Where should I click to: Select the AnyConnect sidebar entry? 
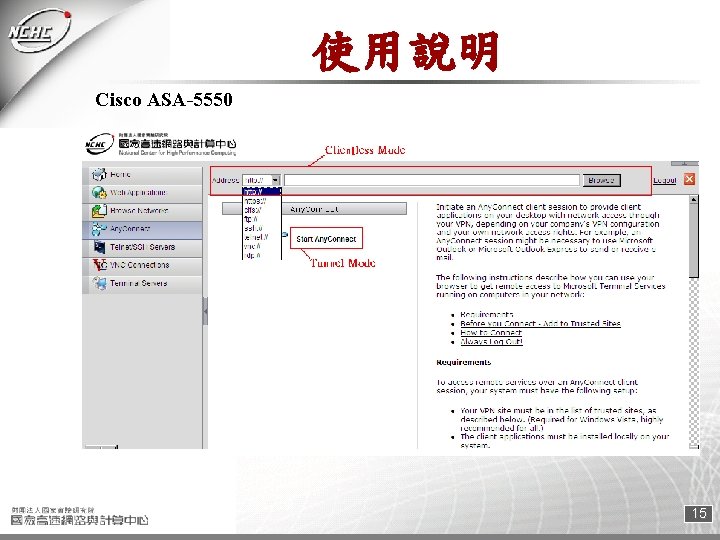142,229
